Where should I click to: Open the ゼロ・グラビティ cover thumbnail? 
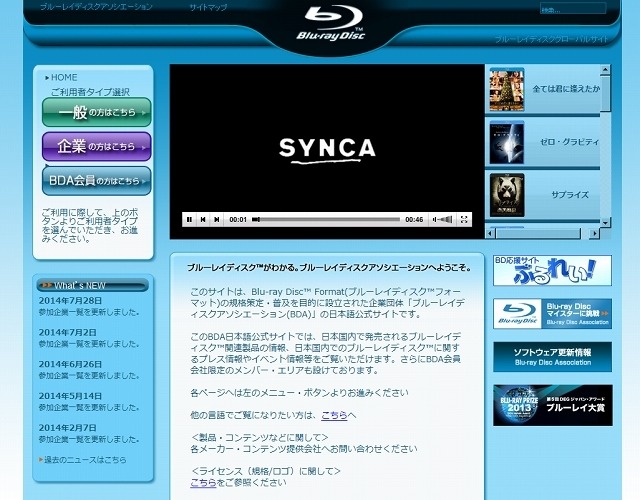pyautogui.click(x=507, y=143)
